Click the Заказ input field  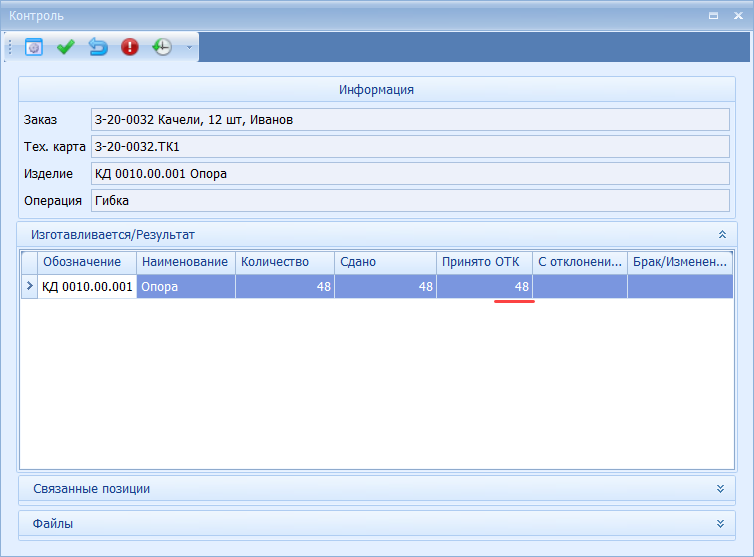[409, 120]
